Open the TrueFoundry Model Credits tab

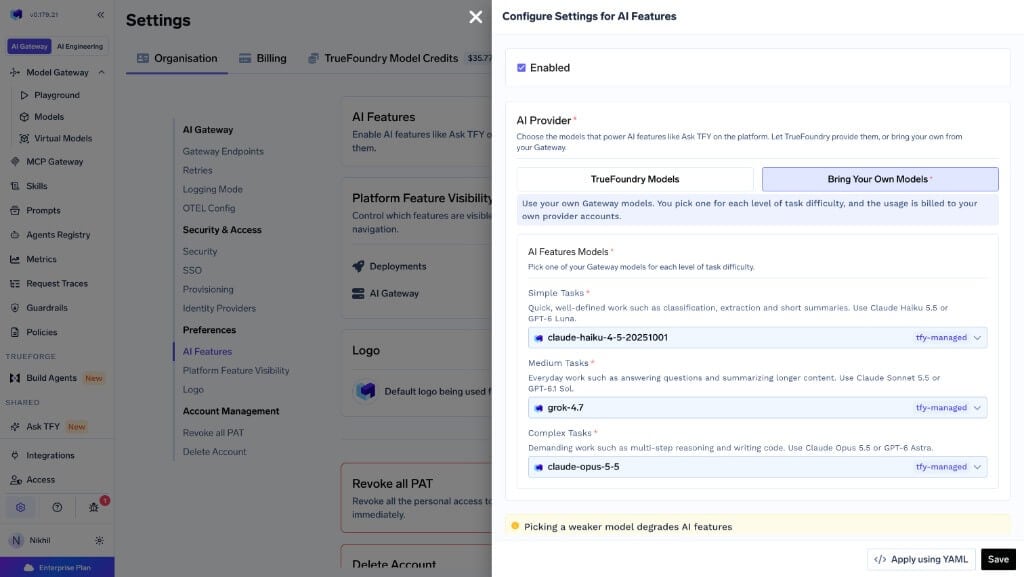point(383,58)
